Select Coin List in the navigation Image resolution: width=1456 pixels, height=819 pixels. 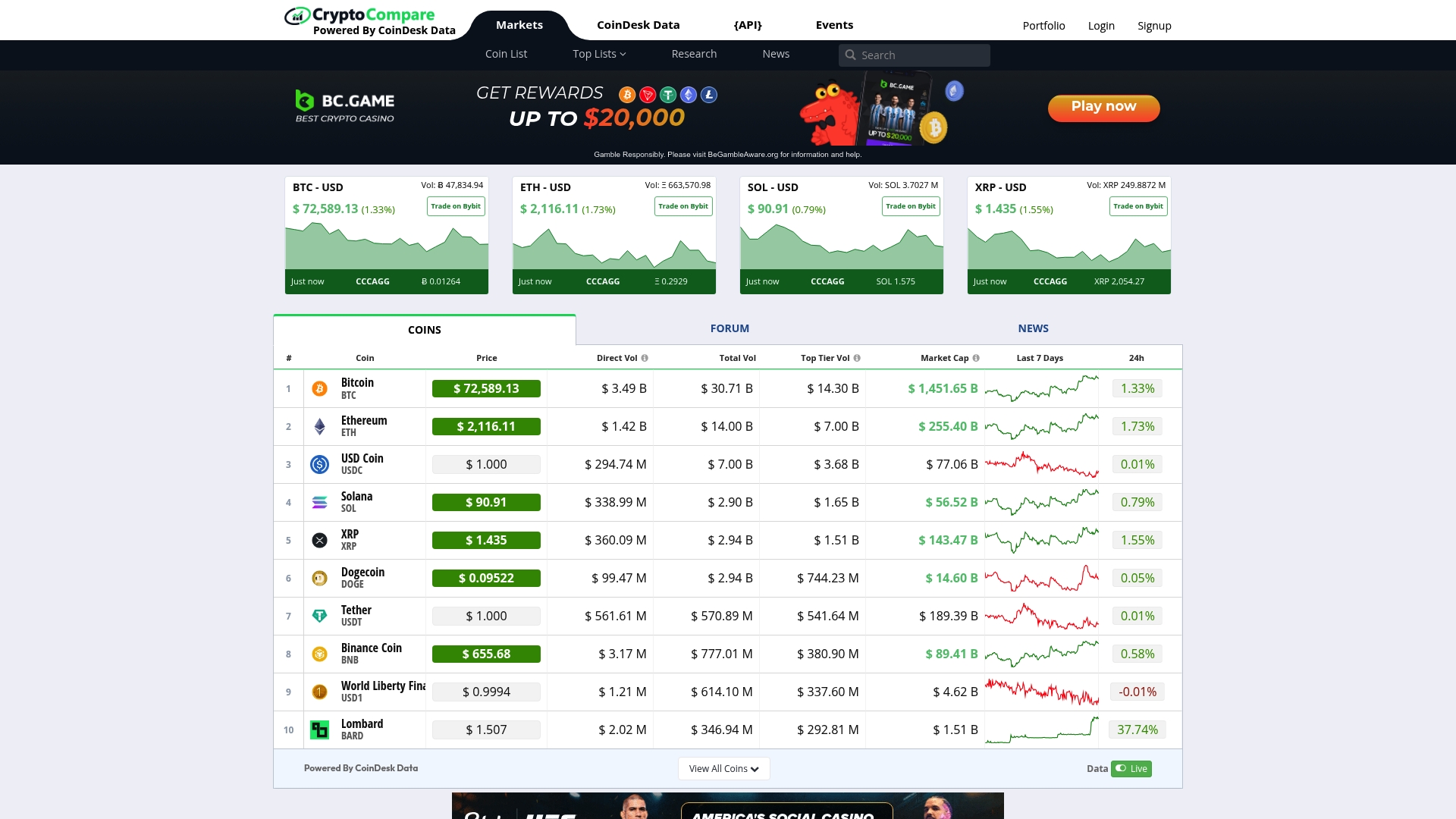tap(506, 54)
